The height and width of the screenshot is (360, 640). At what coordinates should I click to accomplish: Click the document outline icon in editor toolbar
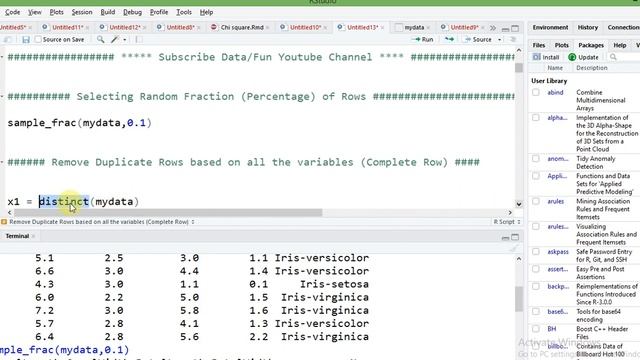click(x=513, y=40)
